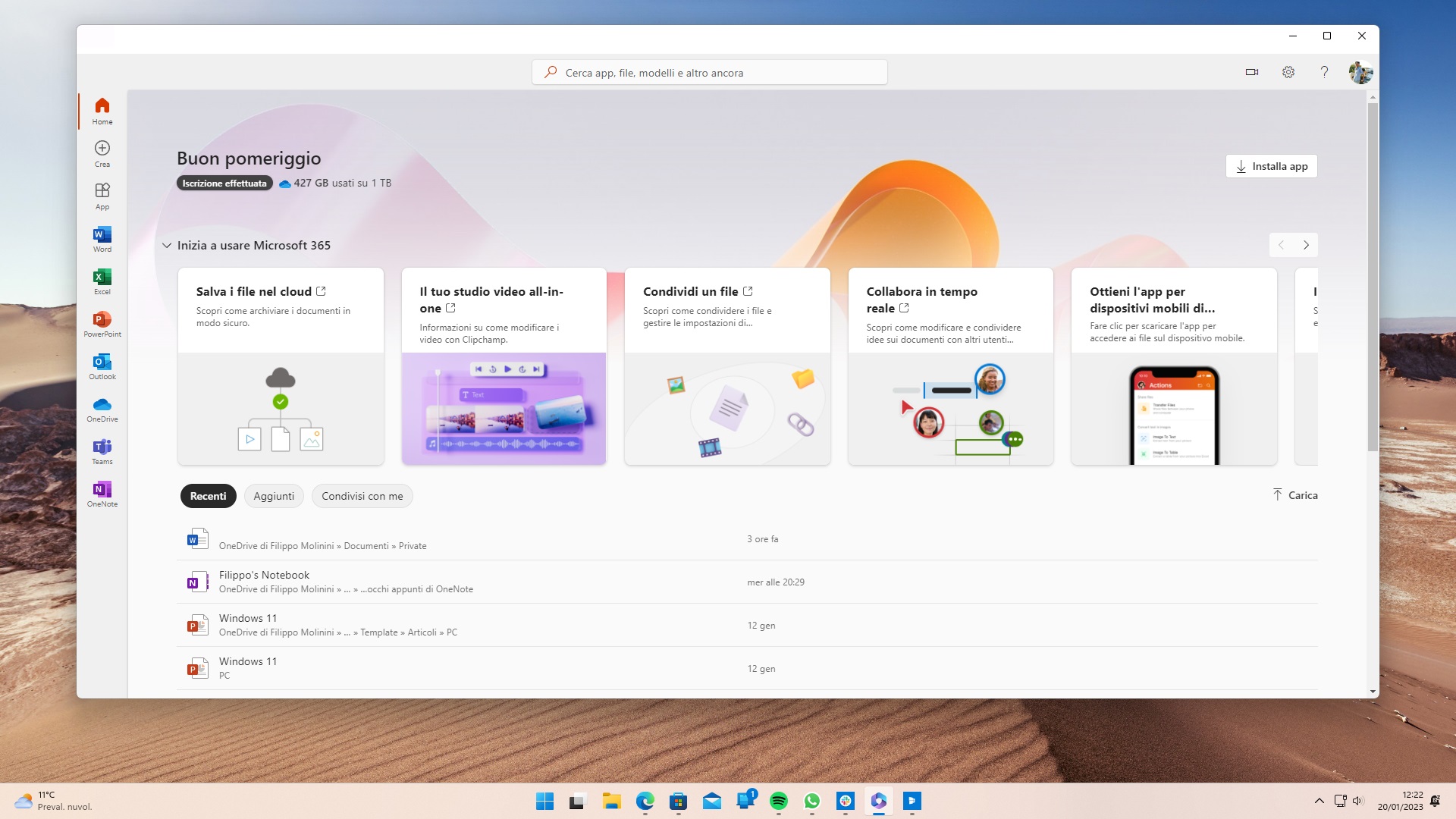Scroll down the recent files list
The image size is (1456, 819).
pos(1372,691)
